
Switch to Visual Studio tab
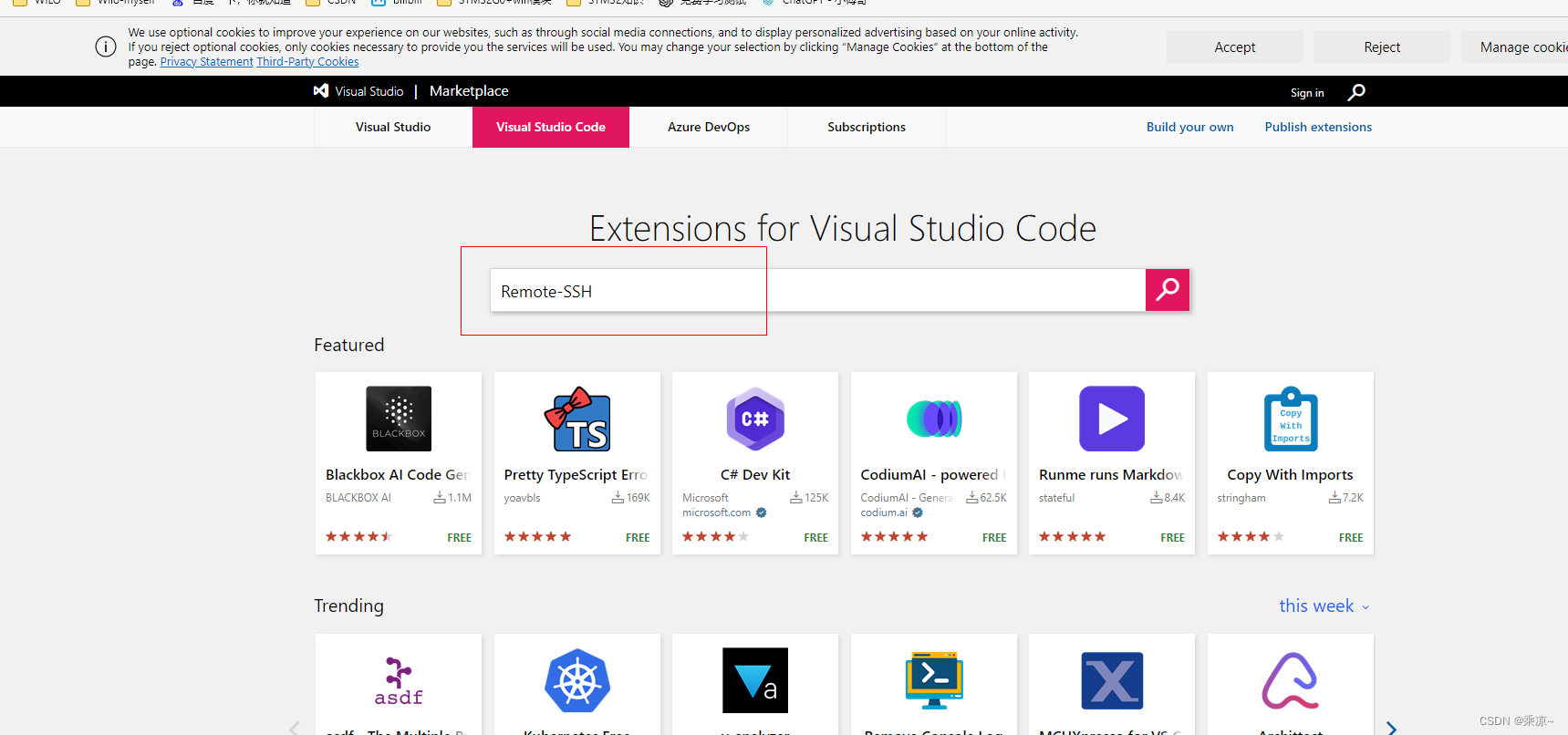[x=393, y=127]
